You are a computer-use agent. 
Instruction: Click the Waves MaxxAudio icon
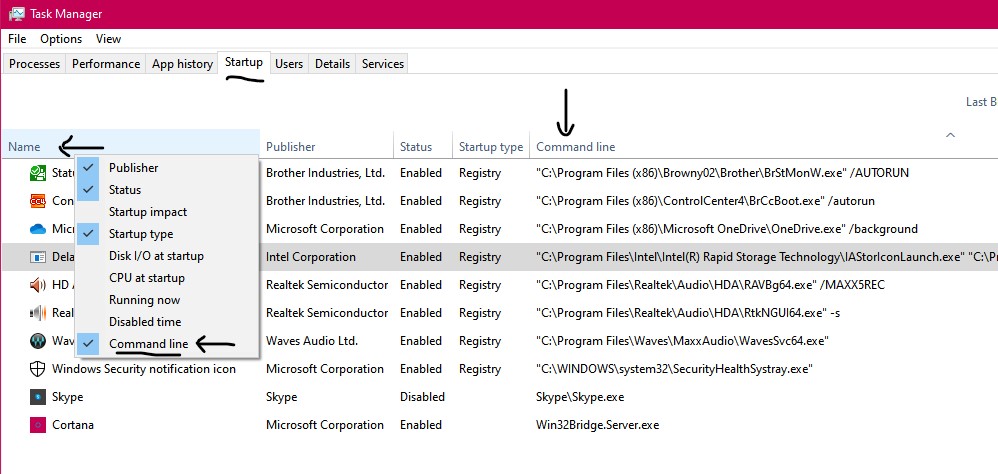click(x=38, y=341)
